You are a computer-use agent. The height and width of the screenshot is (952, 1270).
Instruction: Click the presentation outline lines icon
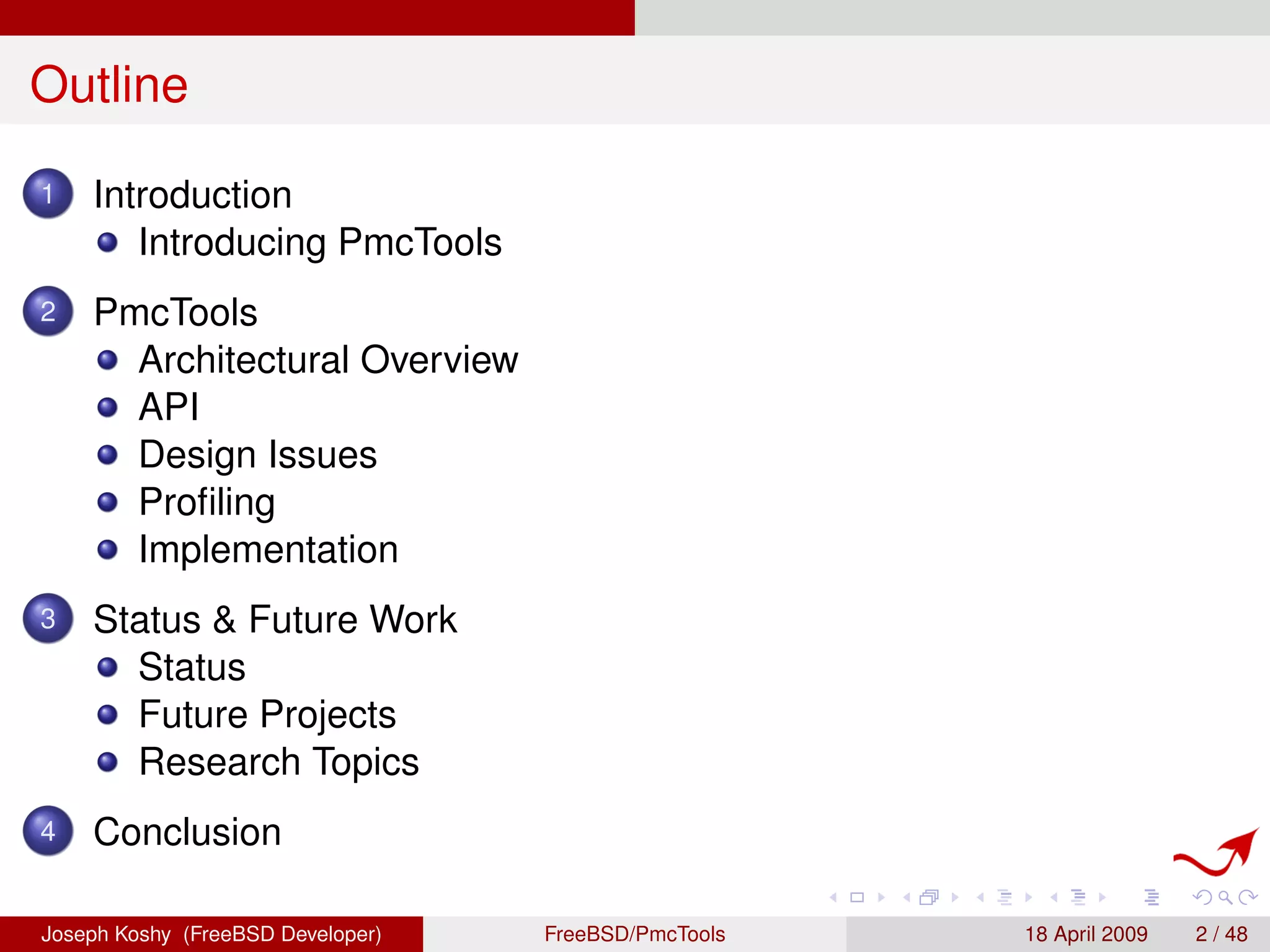(x=1152, y=897)
